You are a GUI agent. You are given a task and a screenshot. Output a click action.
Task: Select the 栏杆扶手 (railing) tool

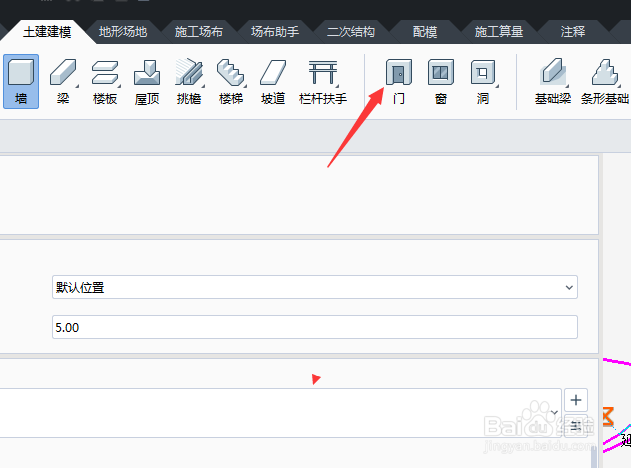323,82
